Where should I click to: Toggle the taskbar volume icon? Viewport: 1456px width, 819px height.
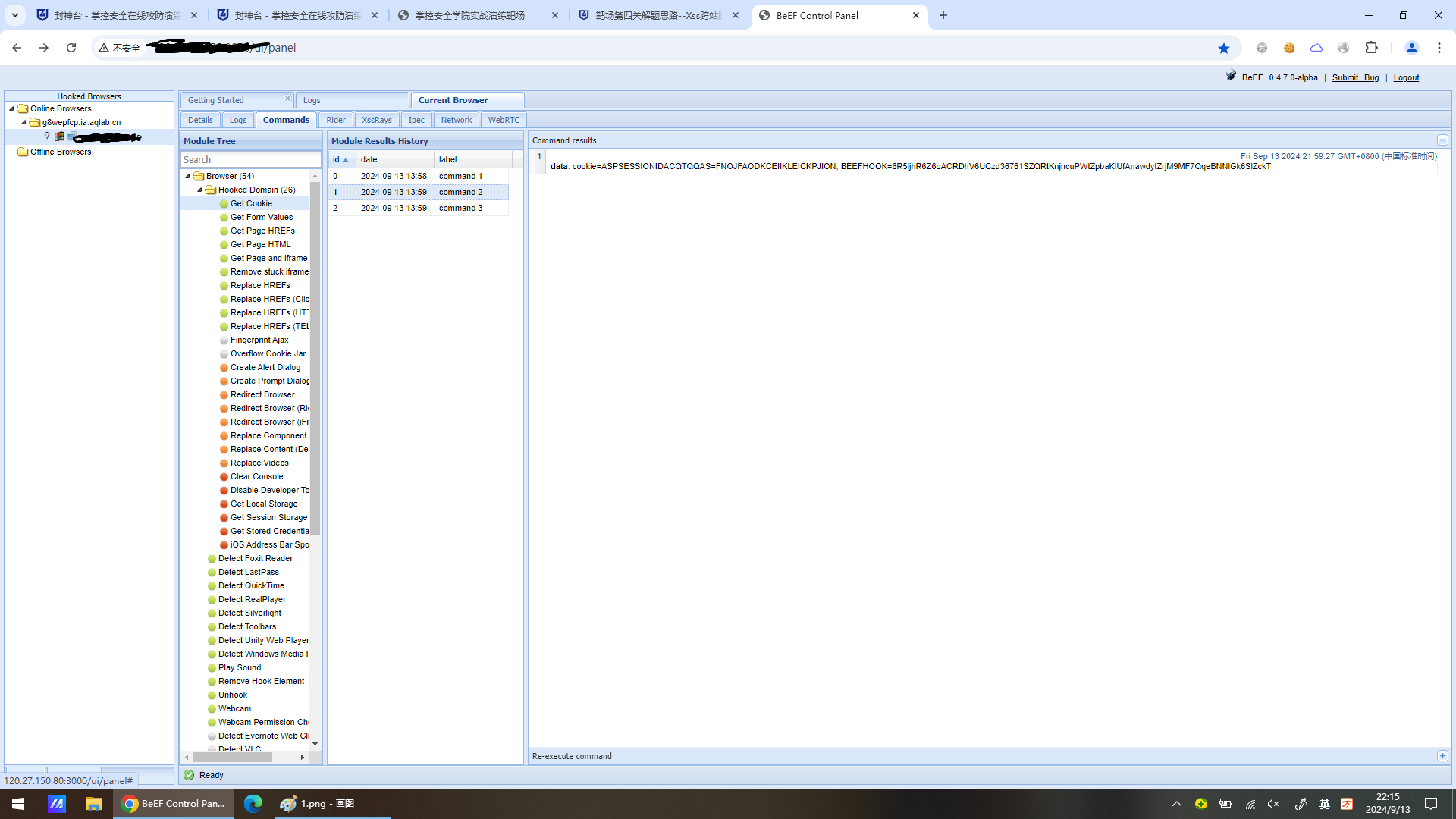click(1273, 804)
